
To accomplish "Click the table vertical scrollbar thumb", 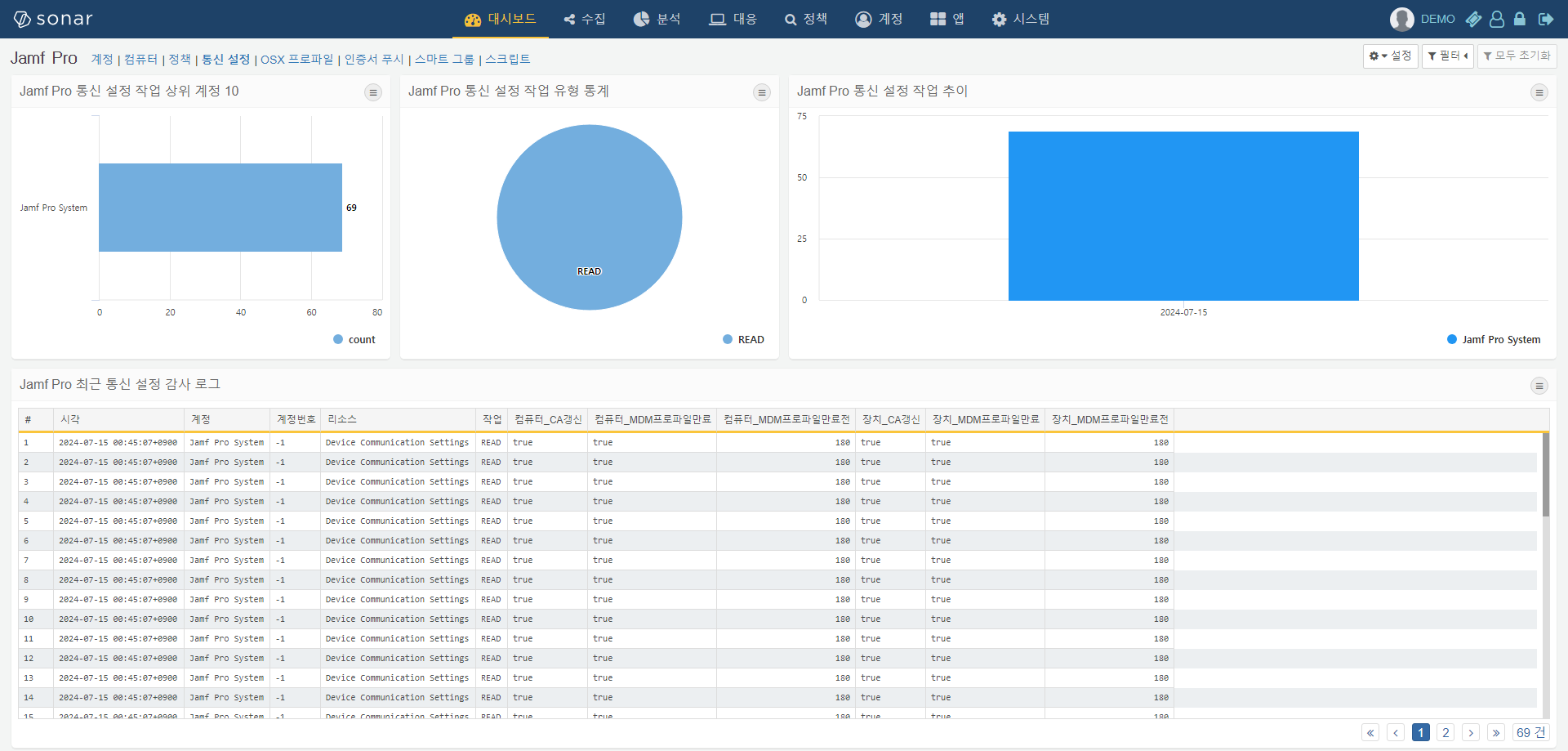I will 1545,475.
